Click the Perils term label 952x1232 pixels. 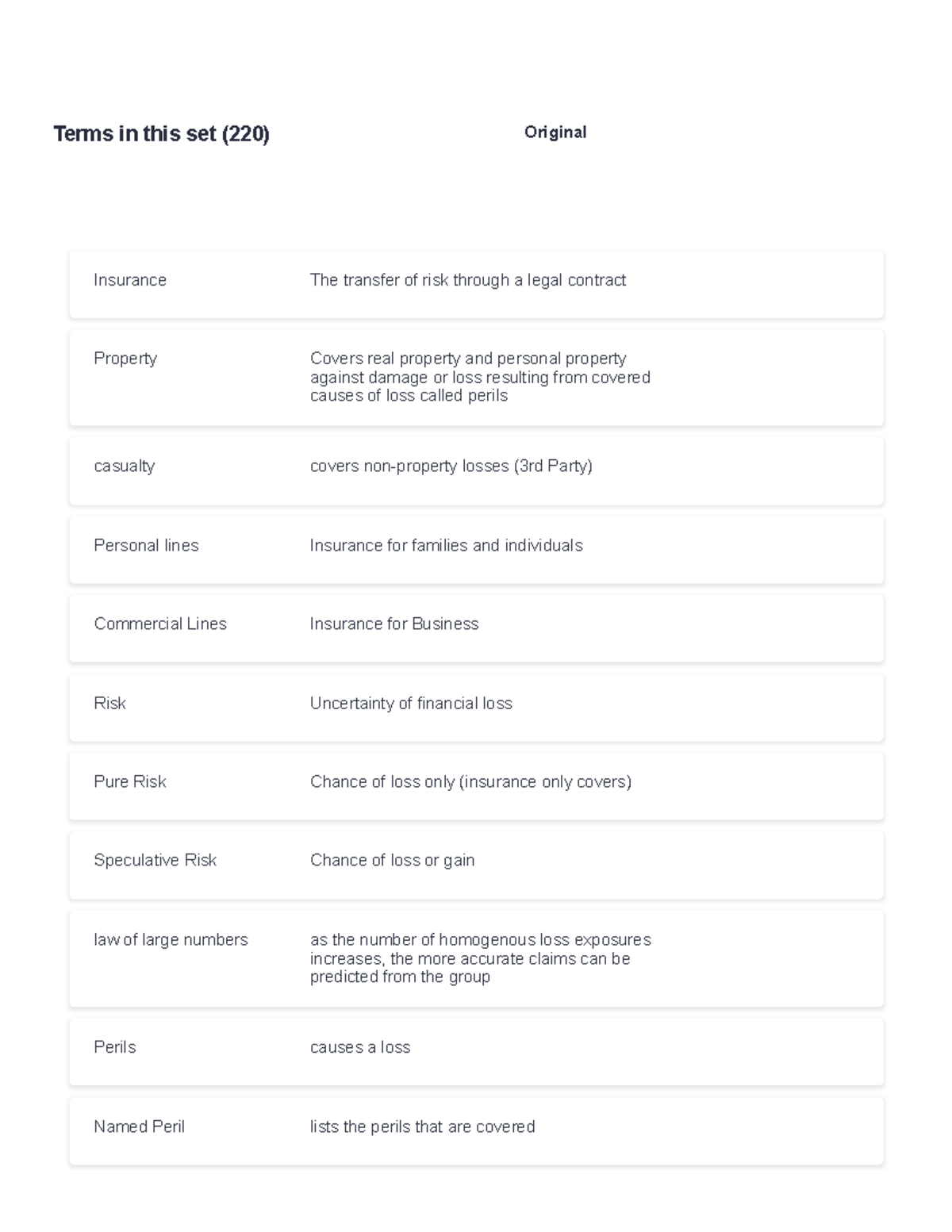[x=115, y=1048]
